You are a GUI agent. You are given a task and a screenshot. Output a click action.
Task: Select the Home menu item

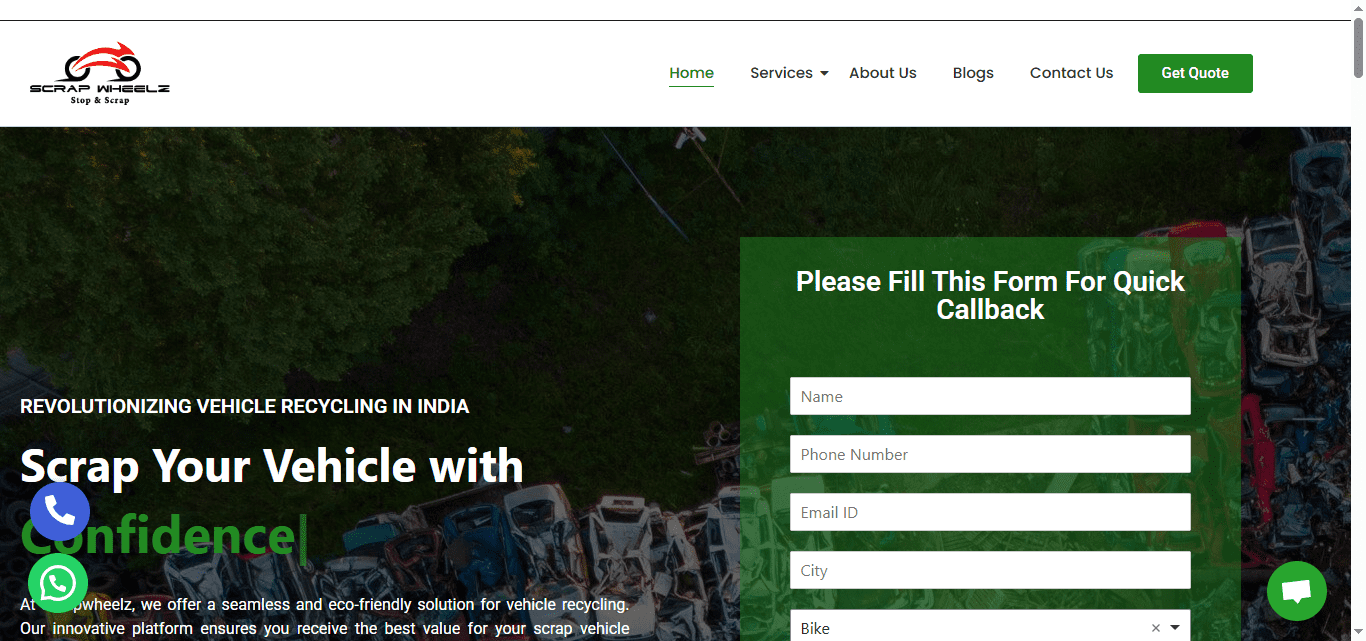pos(692,73)
